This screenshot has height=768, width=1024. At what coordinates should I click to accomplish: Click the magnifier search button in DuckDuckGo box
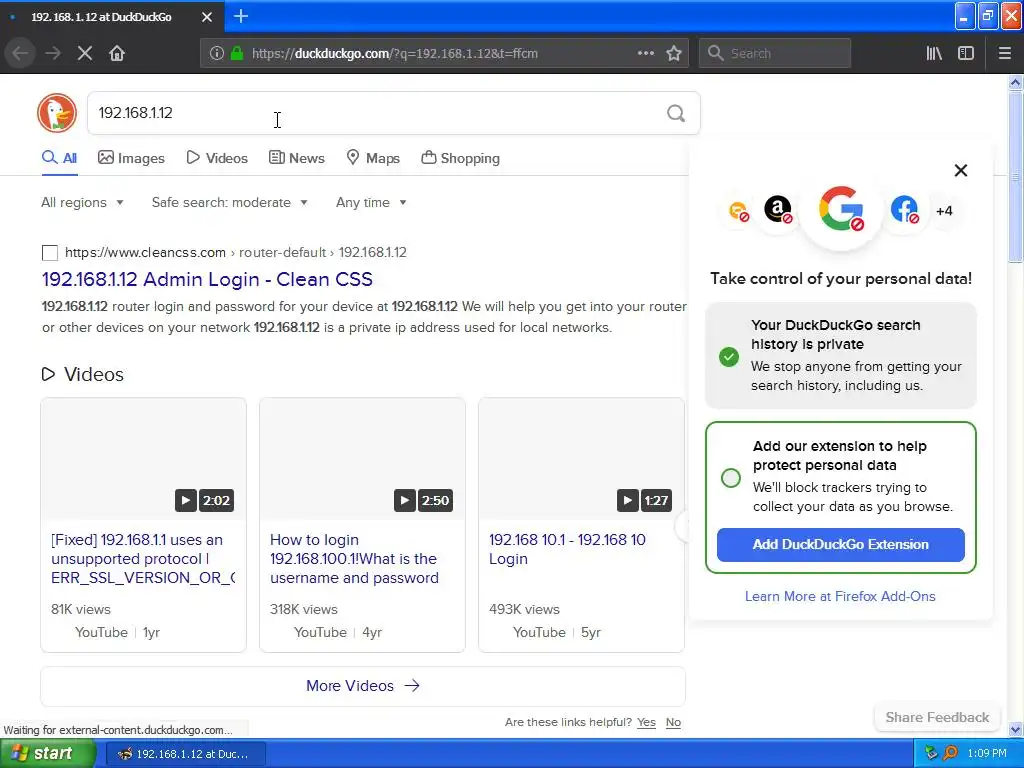click(676, 114)
